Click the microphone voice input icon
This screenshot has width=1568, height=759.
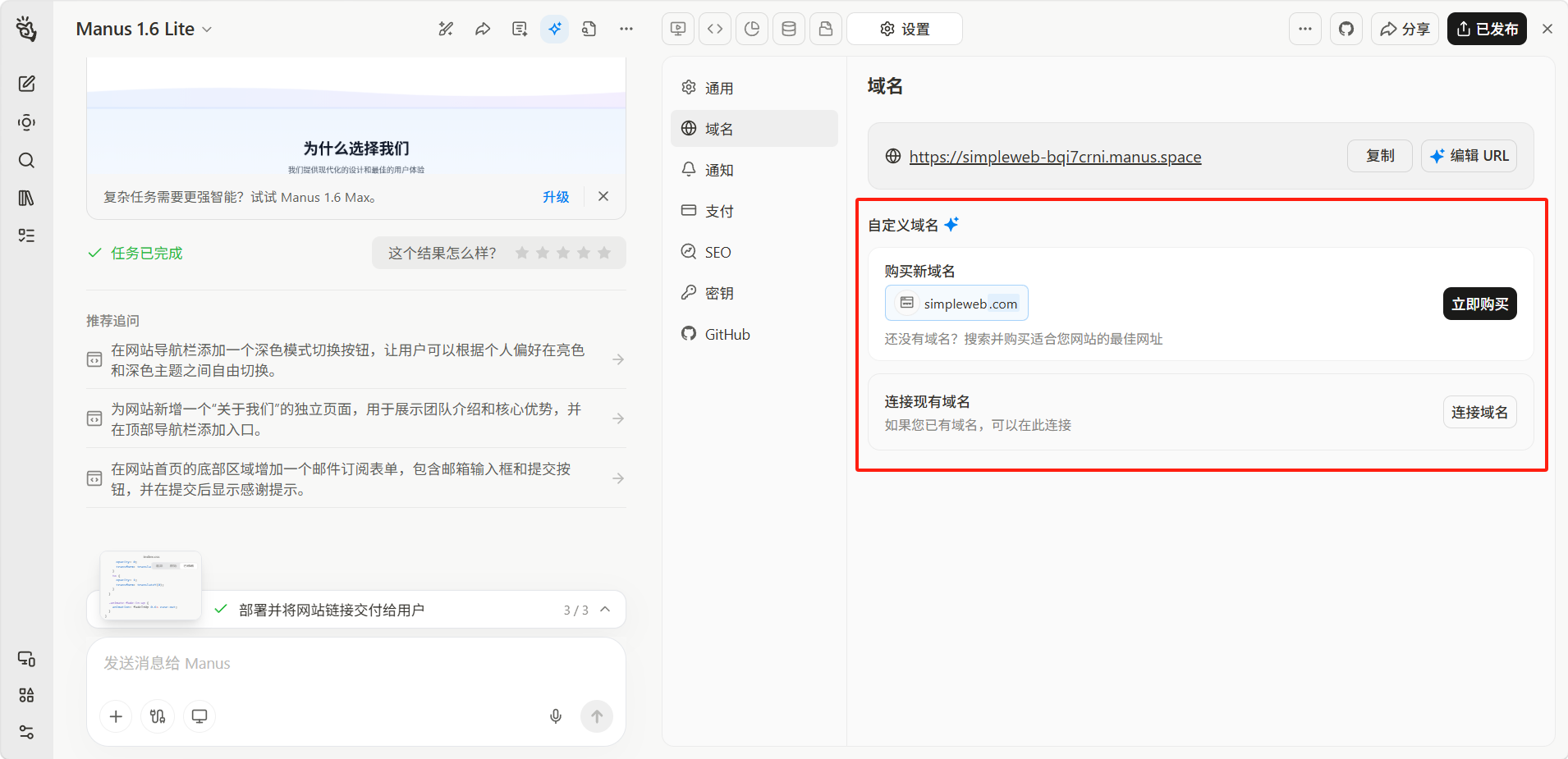point(556,716)
